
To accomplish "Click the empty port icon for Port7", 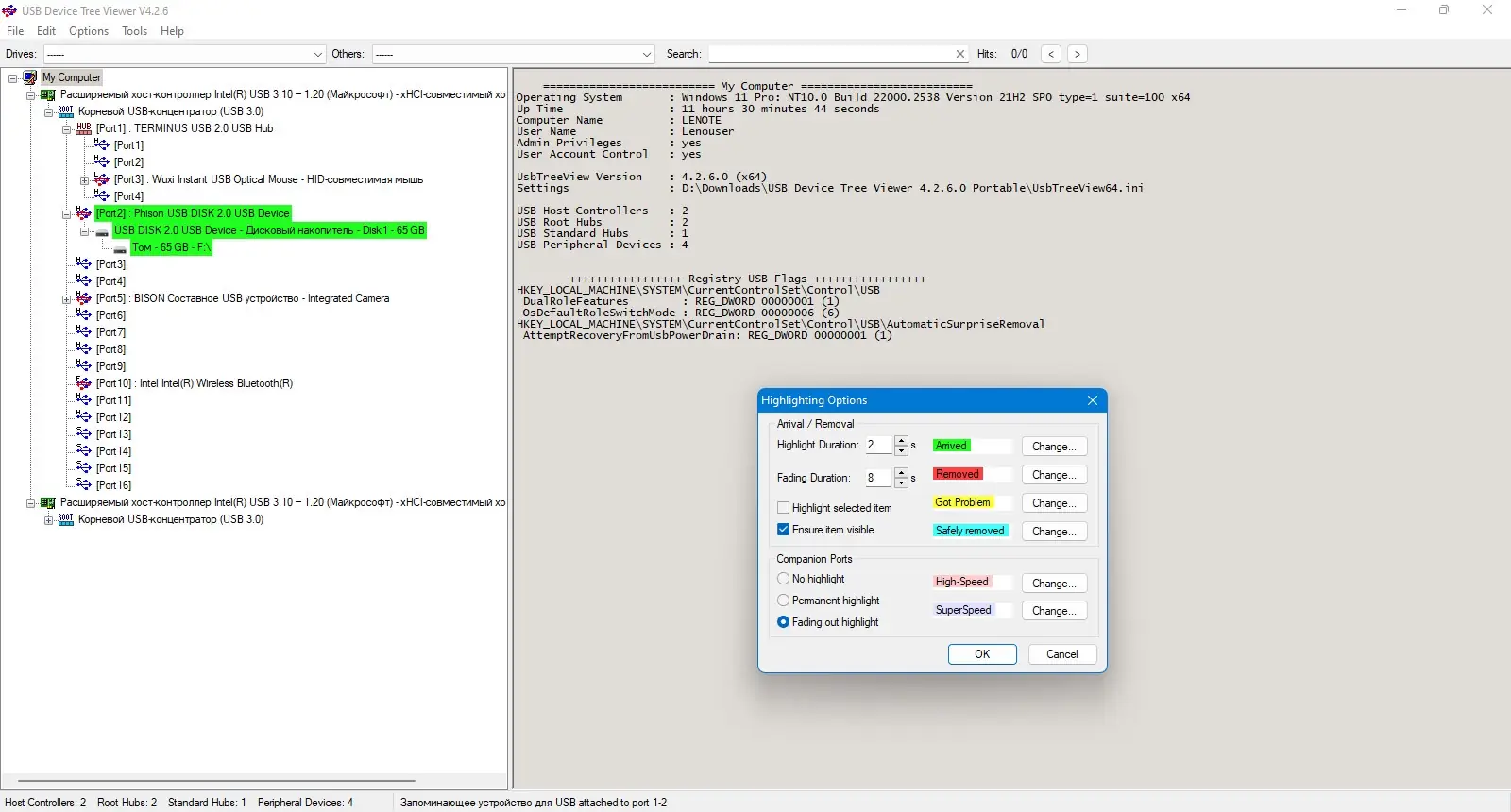I will coord(84,332).
